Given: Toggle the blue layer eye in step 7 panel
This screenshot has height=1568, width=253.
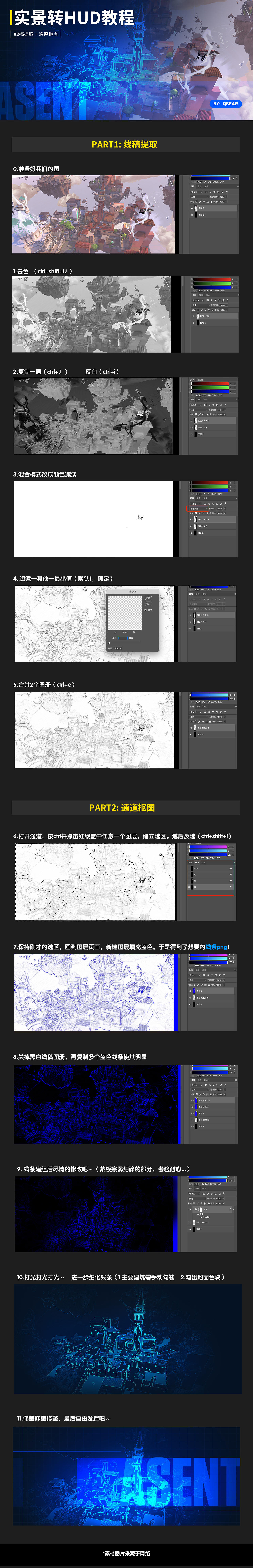Looking at the screenshot, I should pos(190,991).
